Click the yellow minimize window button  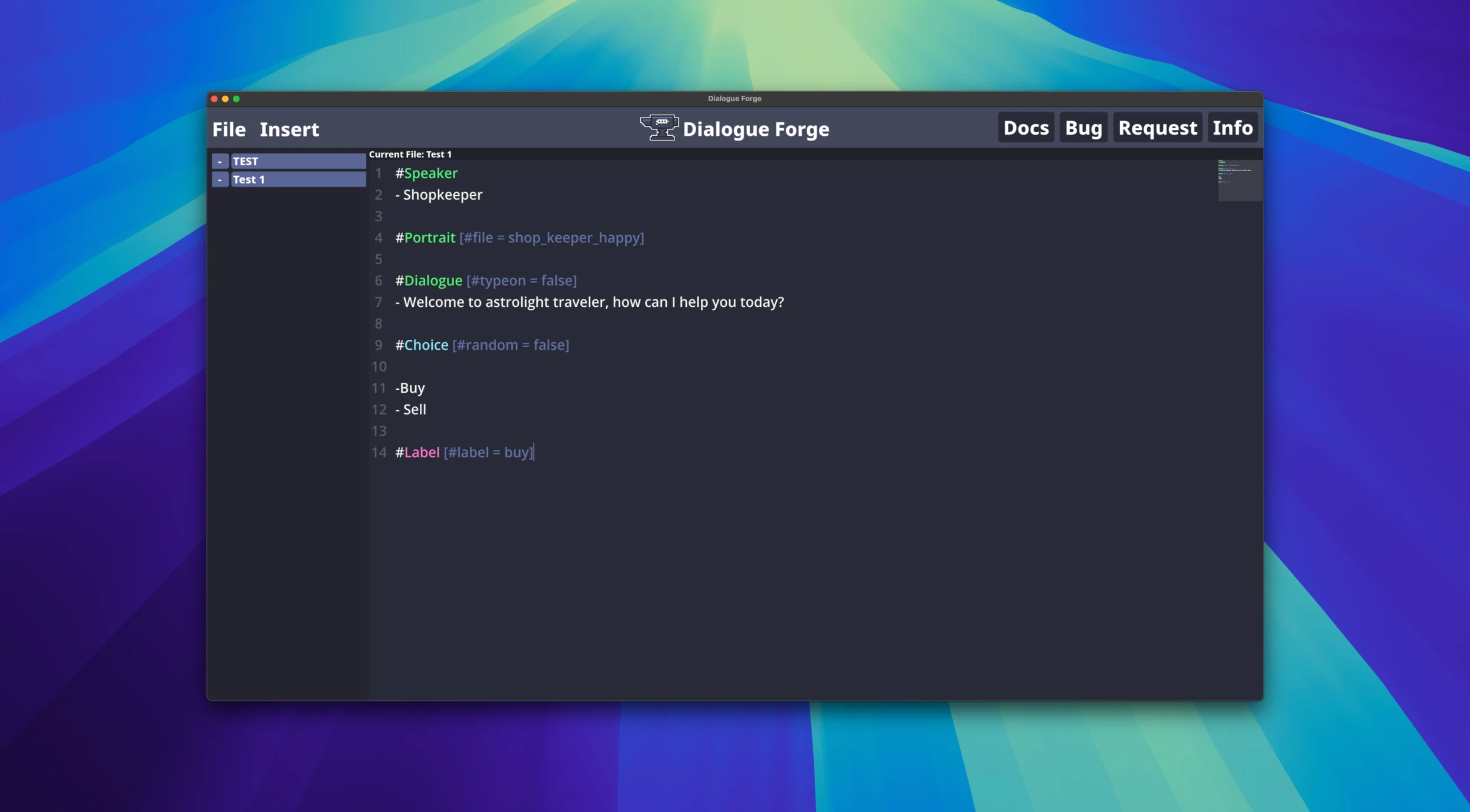[225, 99]
